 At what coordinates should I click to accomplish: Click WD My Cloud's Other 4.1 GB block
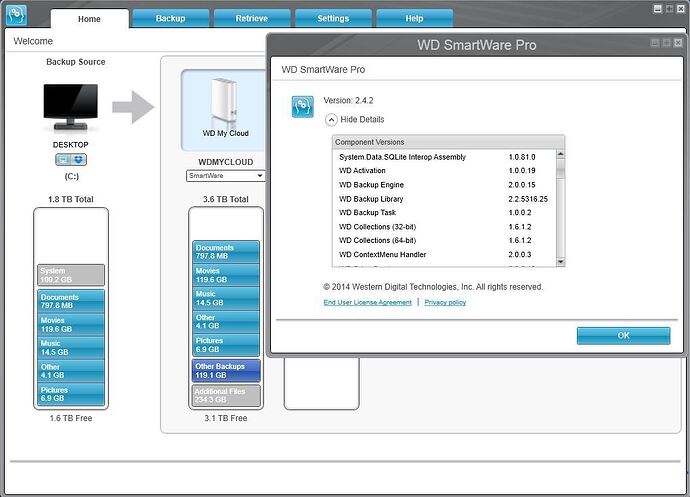[226, 322]
